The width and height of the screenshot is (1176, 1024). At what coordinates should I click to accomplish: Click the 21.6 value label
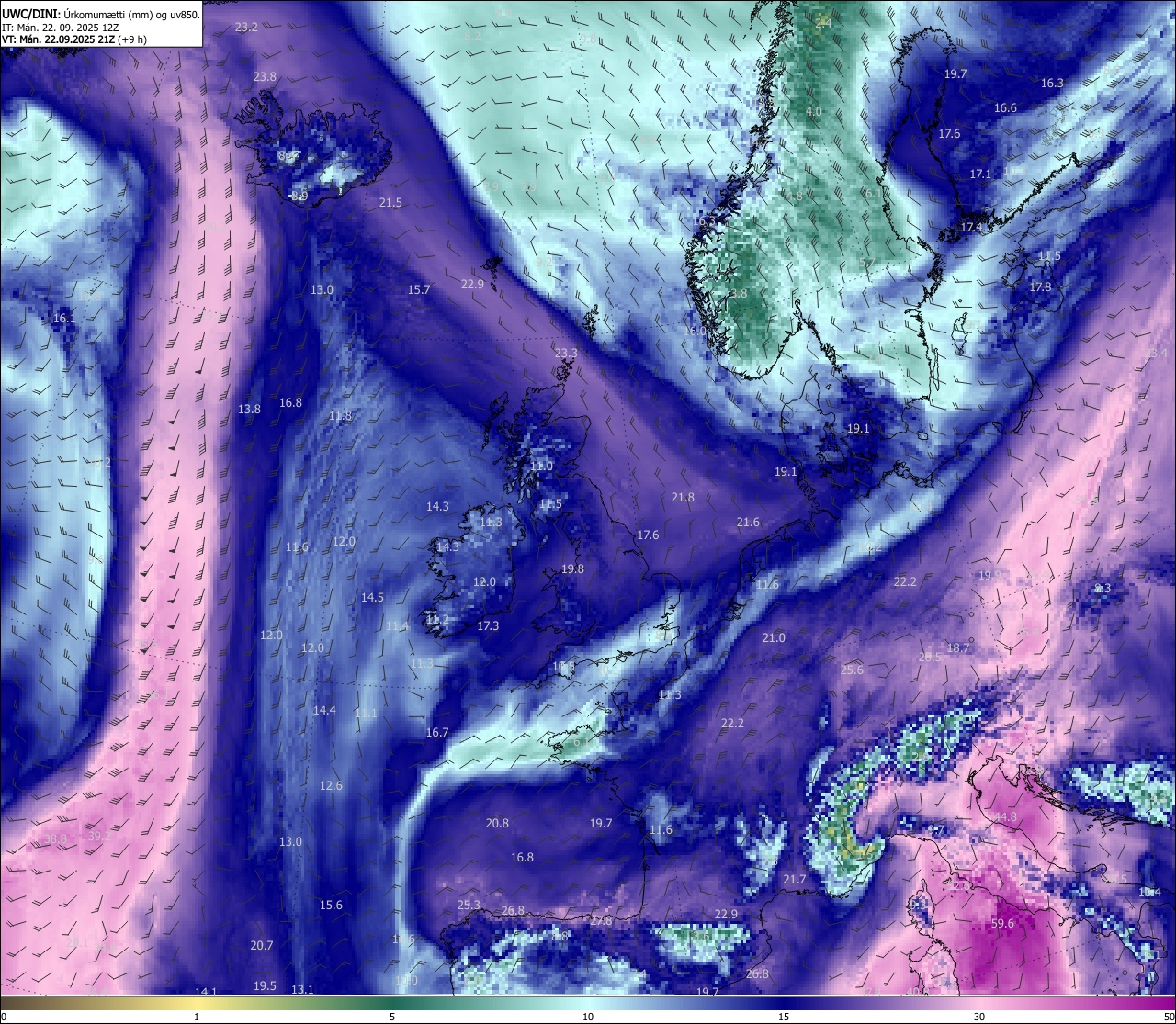pos(748,523)
